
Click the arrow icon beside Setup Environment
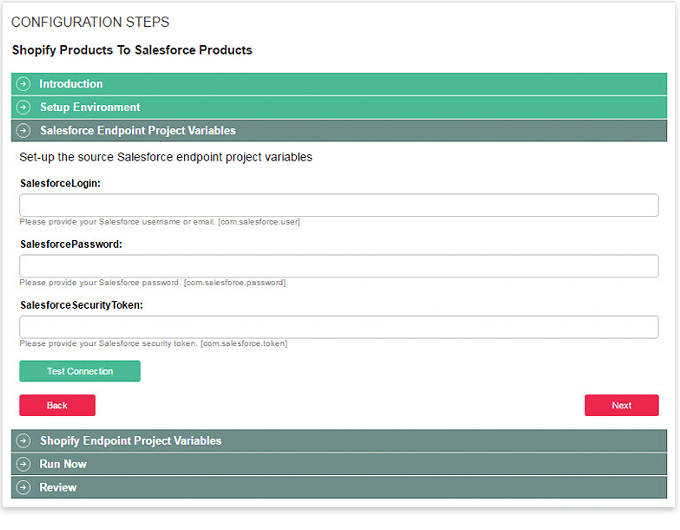23,107
